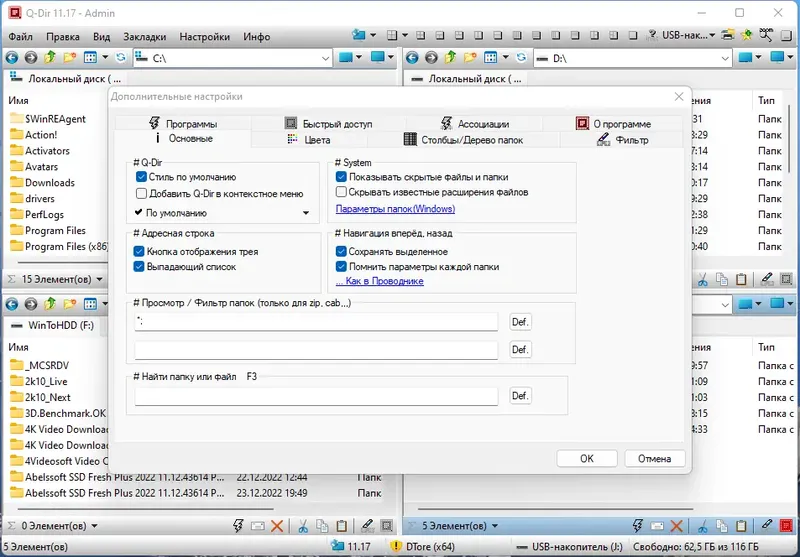Check 'Скрывать известные расширения файлов'
The height and width of the screenshot is (557, 800).
[341, 192]
